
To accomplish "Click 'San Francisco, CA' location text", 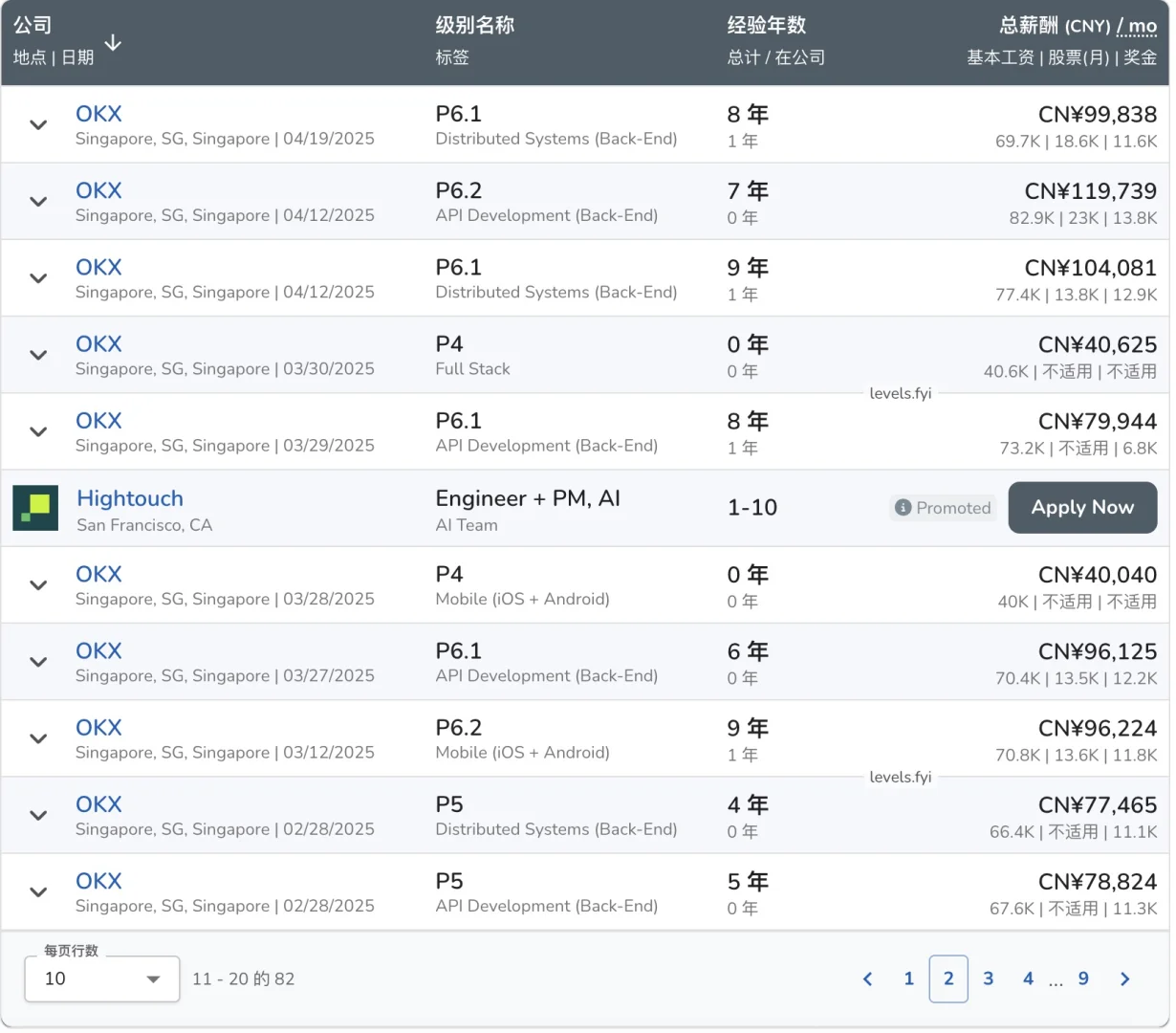I will [x=144, y=525].
